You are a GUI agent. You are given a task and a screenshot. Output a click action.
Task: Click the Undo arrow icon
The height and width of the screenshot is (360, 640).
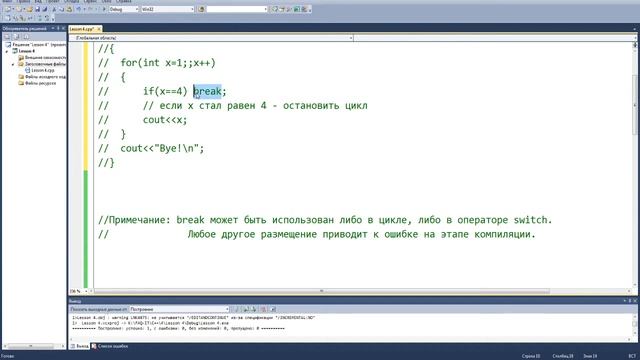(x=79, y=9)
